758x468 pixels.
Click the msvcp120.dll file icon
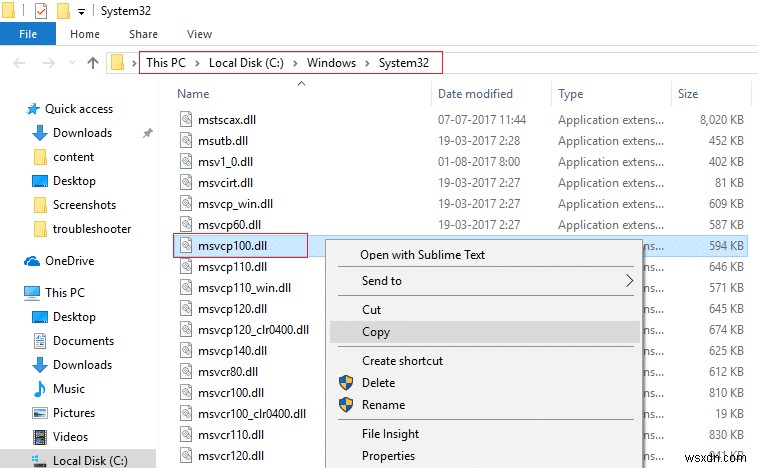click(186, 309)
